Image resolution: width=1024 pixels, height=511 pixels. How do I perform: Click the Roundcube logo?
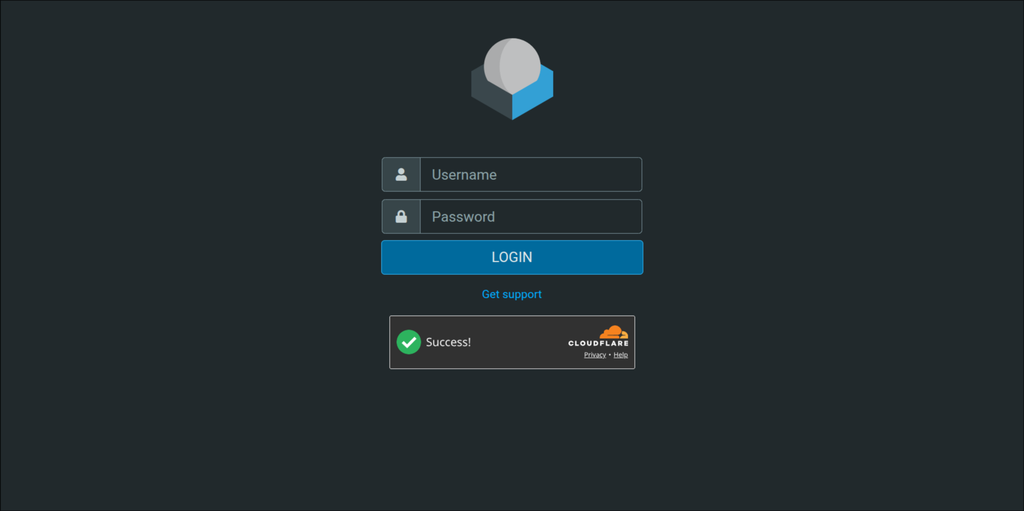(512, 79)
